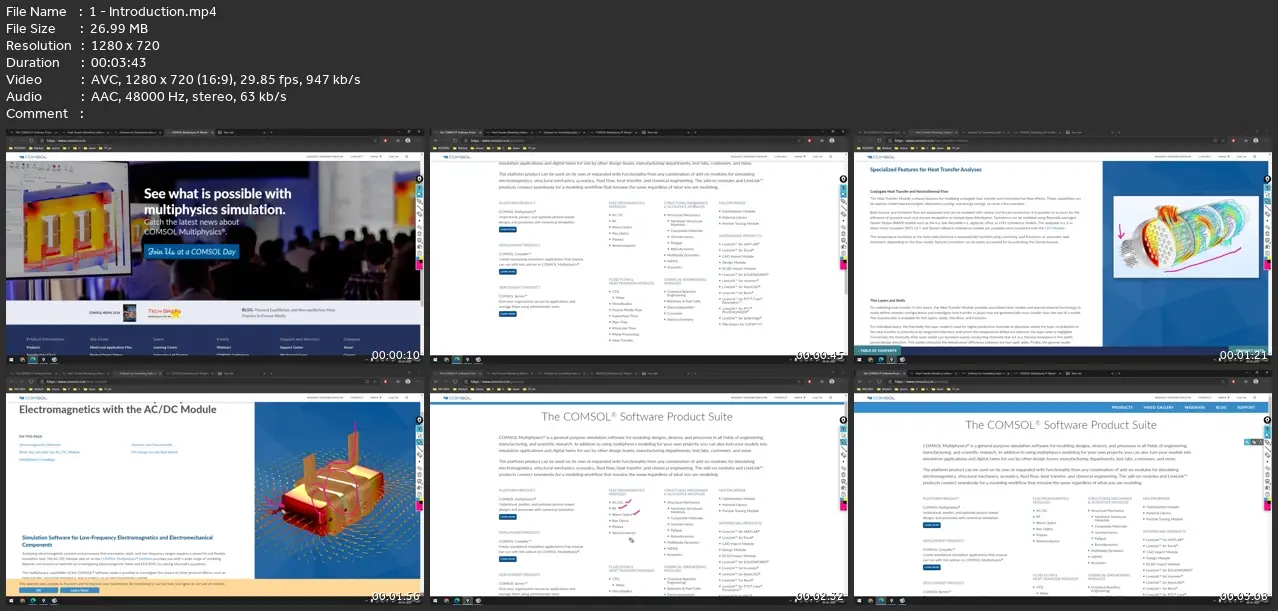Viewport: 1278px width, 611px height.
Task: Click the 'Electromagnetics with the AC/DC Module' heading
Action: click(118, 409)
